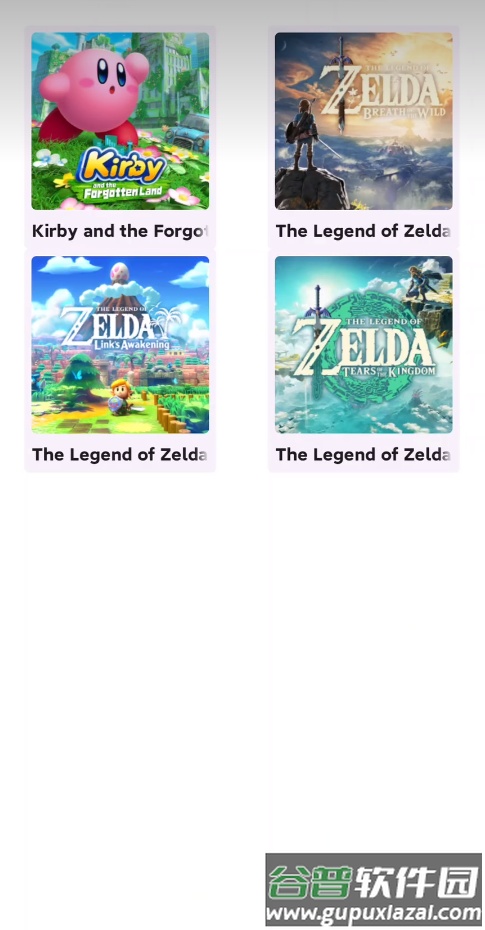
Task: Click the title under Breath of the Wild cover
Action: click(363, 231)
